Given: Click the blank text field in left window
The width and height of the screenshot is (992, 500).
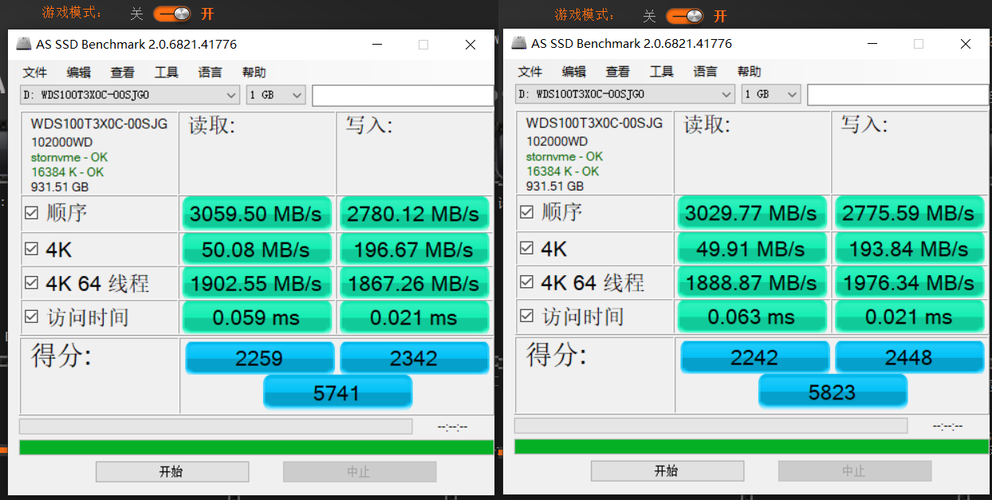Looking at the screenshot, I should [x=402, y=96].
